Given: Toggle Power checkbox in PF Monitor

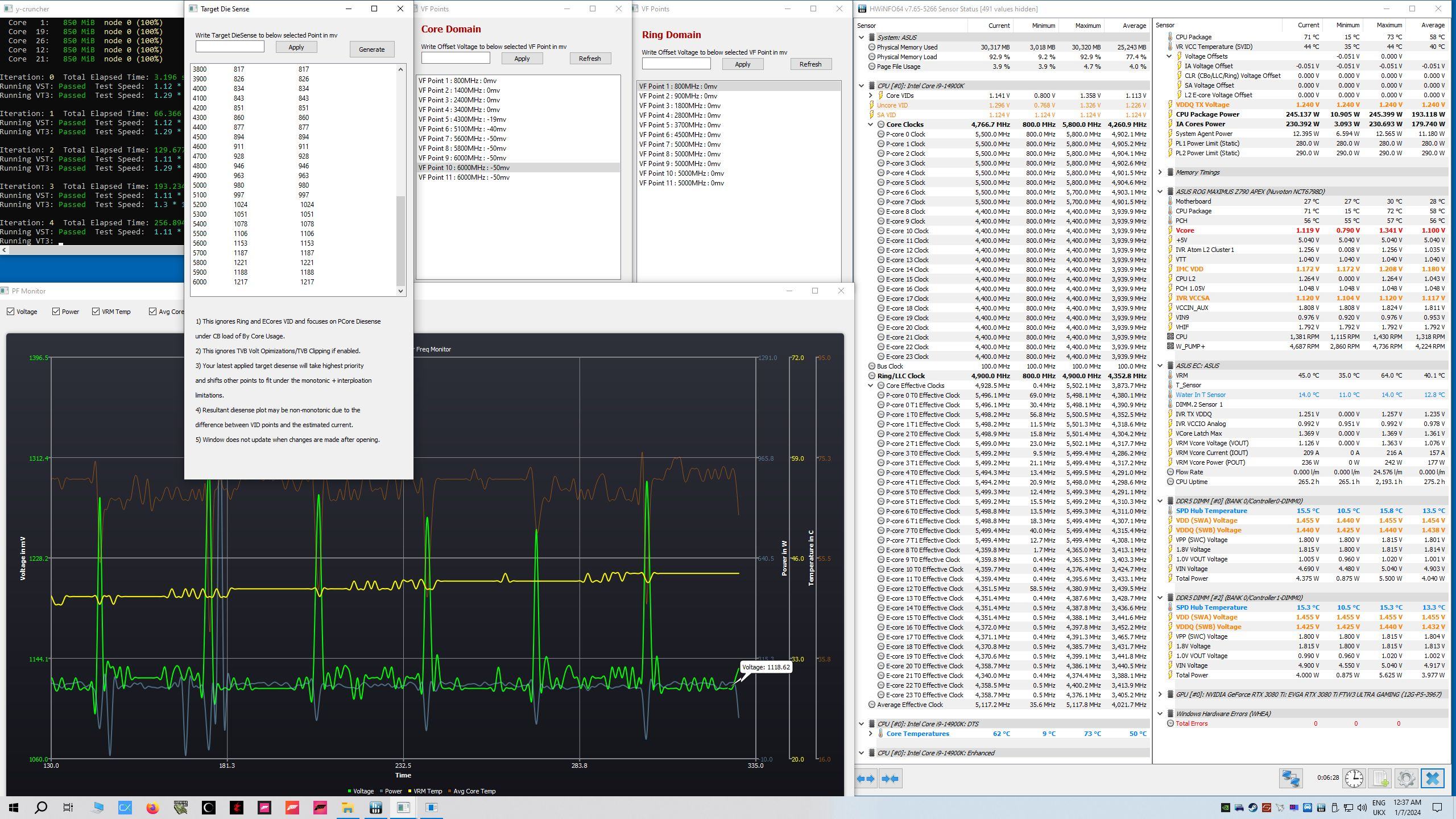Looking at the screenshot, I should (56, 312).
